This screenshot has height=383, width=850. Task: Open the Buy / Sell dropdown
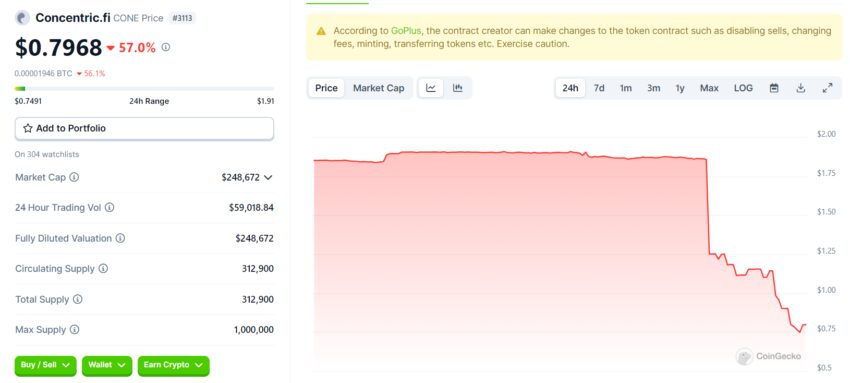point(46,366)
